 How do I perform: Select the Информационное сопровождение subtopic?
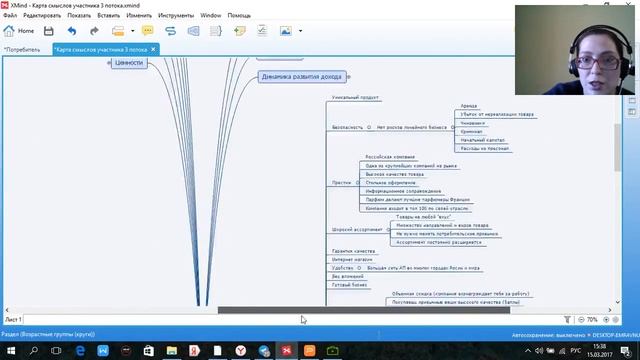click(x=403, y=191)
